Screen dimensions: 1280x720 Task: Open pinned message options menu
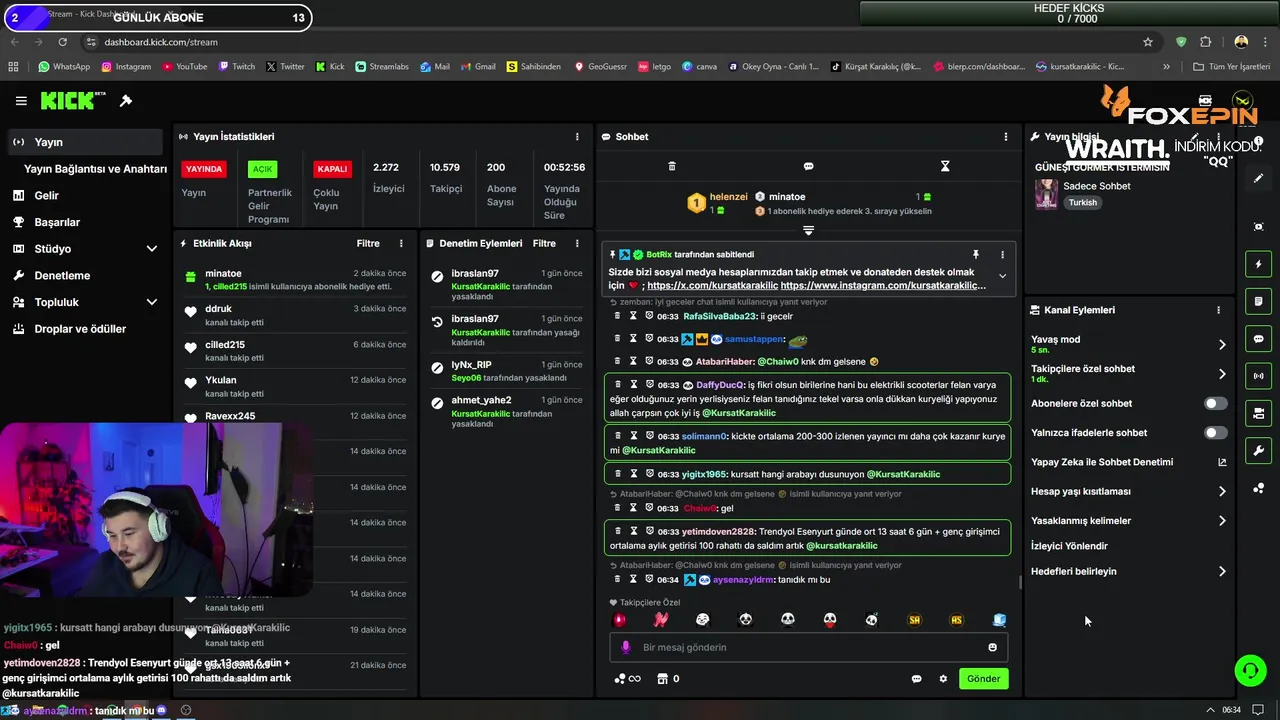[x=1002, y=255]
